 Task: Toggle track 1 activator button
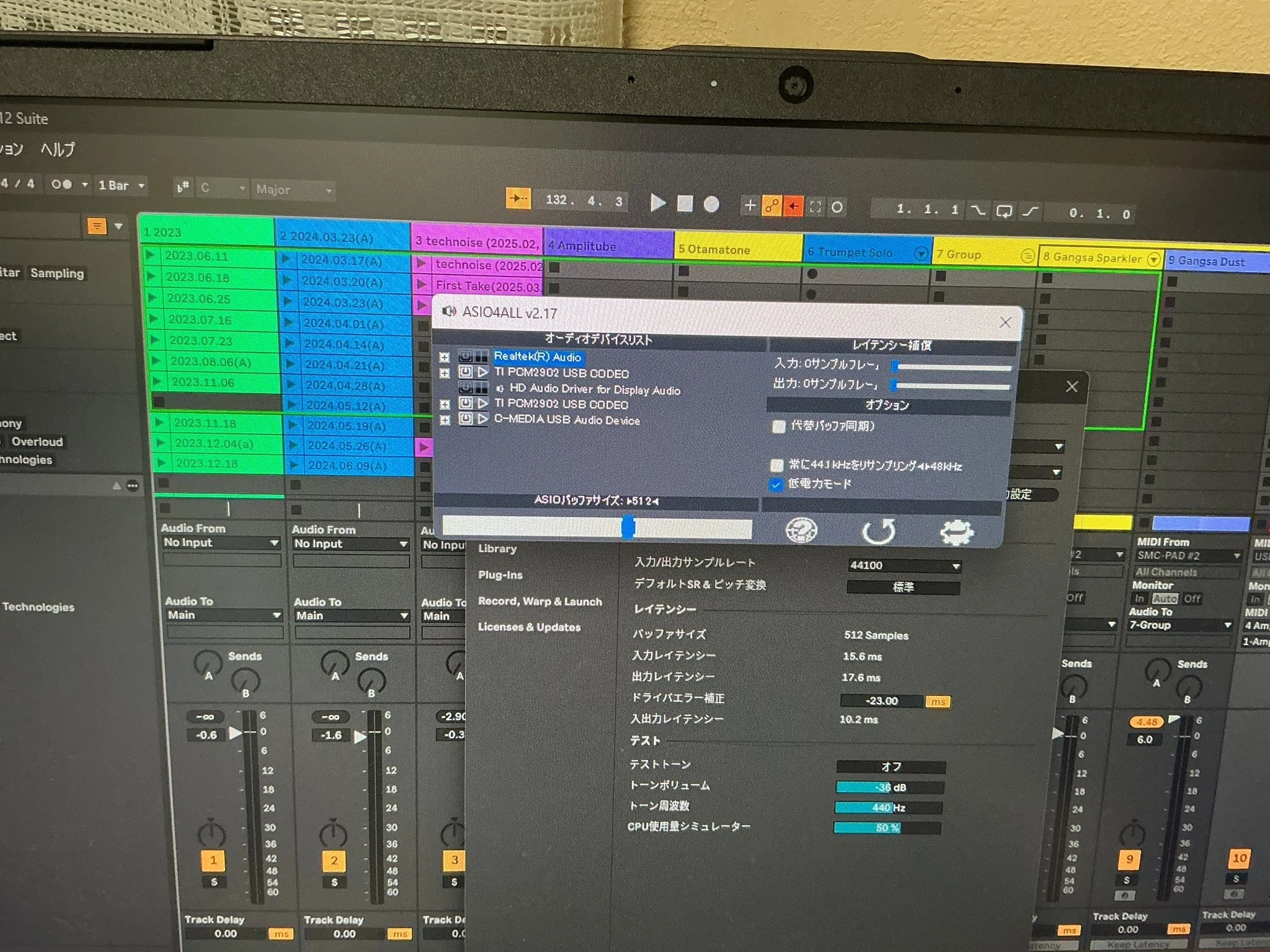(213, 860)
